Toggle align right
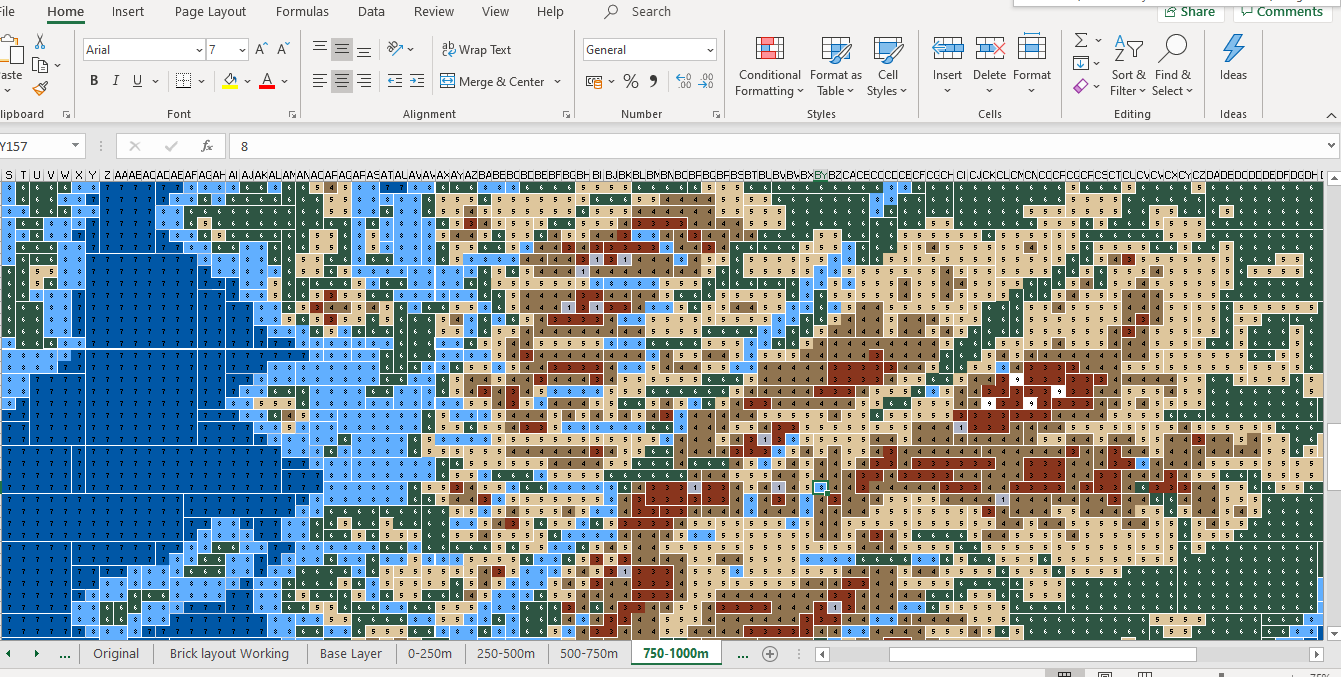Screen dimensions: 1341x677 pyautogui.click(x=364, y=81)
